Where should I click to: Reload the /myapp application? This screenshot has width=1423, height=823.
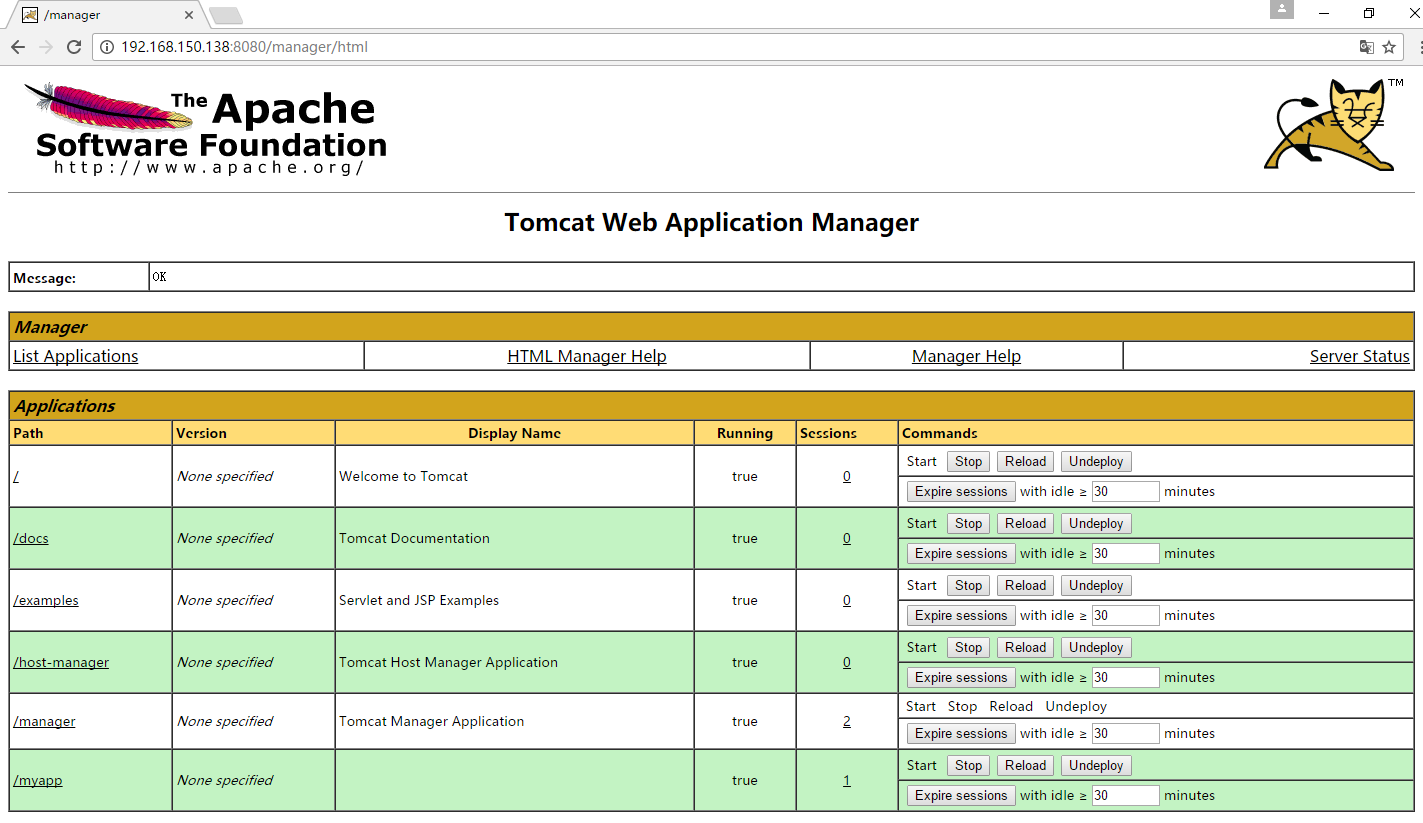point(1025,765)
